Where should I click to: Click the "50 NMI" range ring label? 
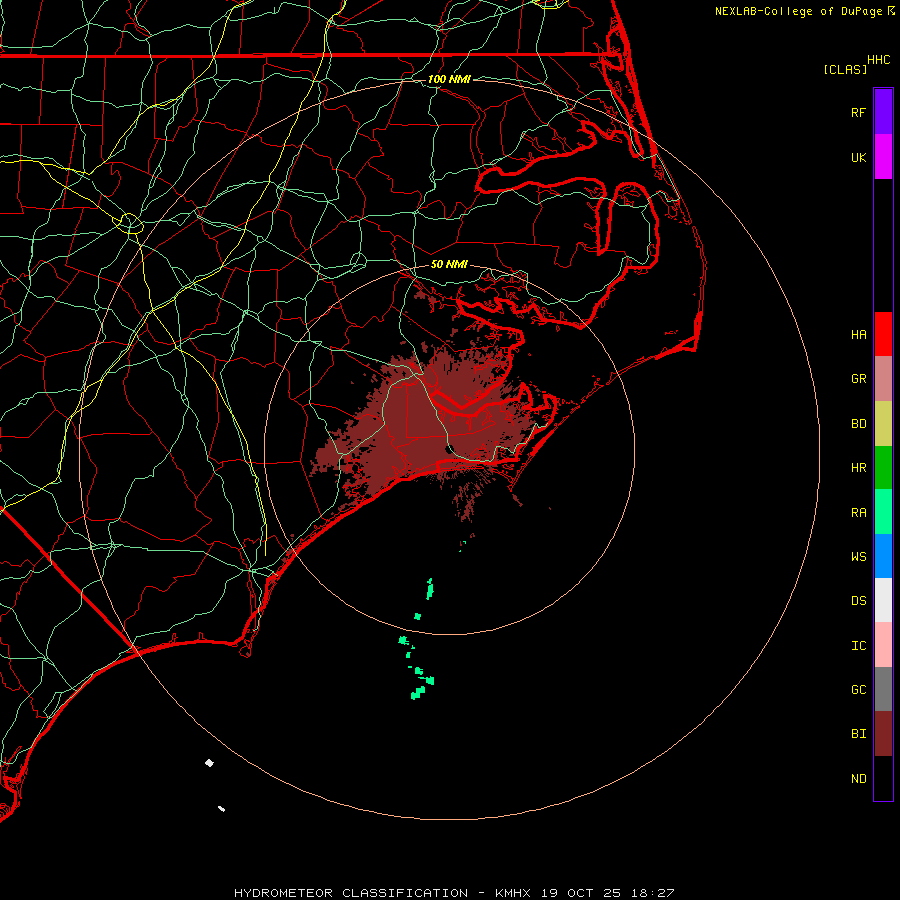pyautogui.click(x=449, y=264)
